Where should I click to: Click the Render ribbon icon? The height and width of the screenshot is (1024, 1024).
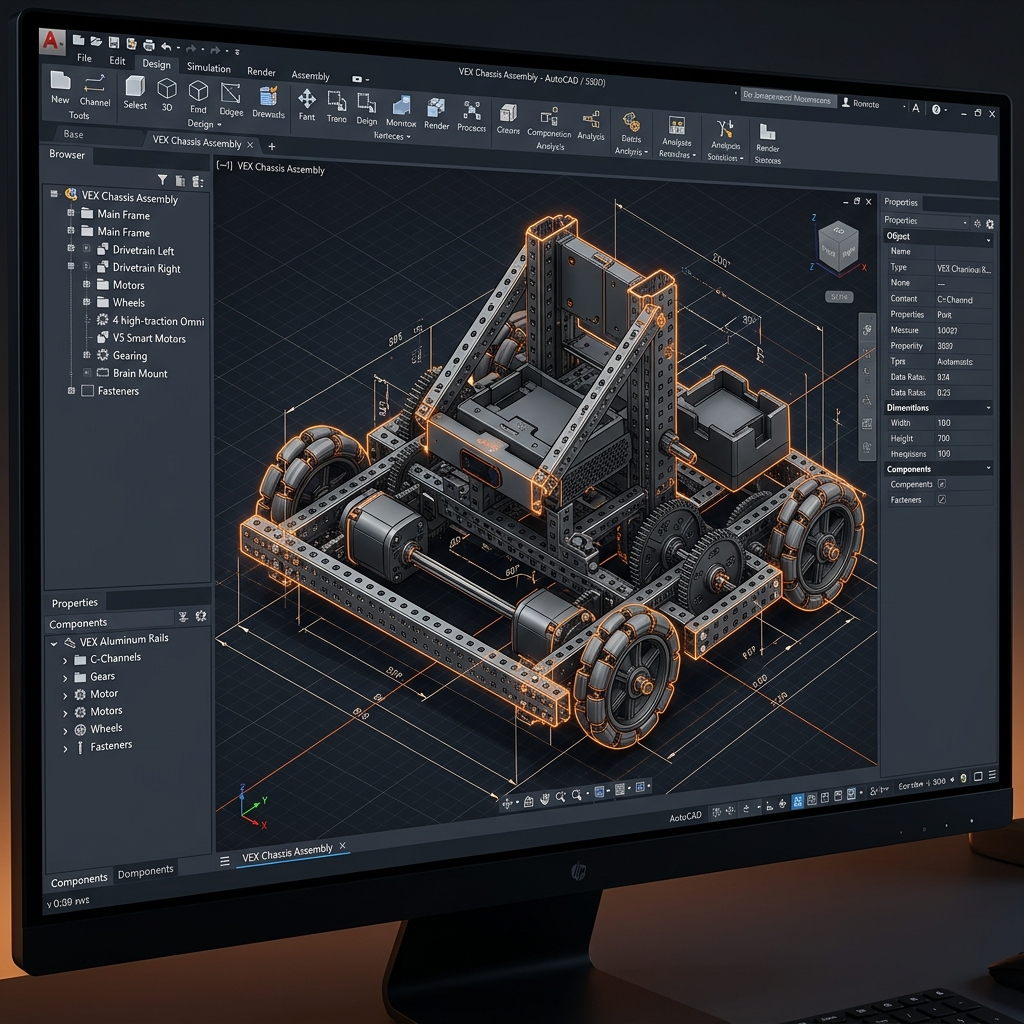[x=436, y=108]
